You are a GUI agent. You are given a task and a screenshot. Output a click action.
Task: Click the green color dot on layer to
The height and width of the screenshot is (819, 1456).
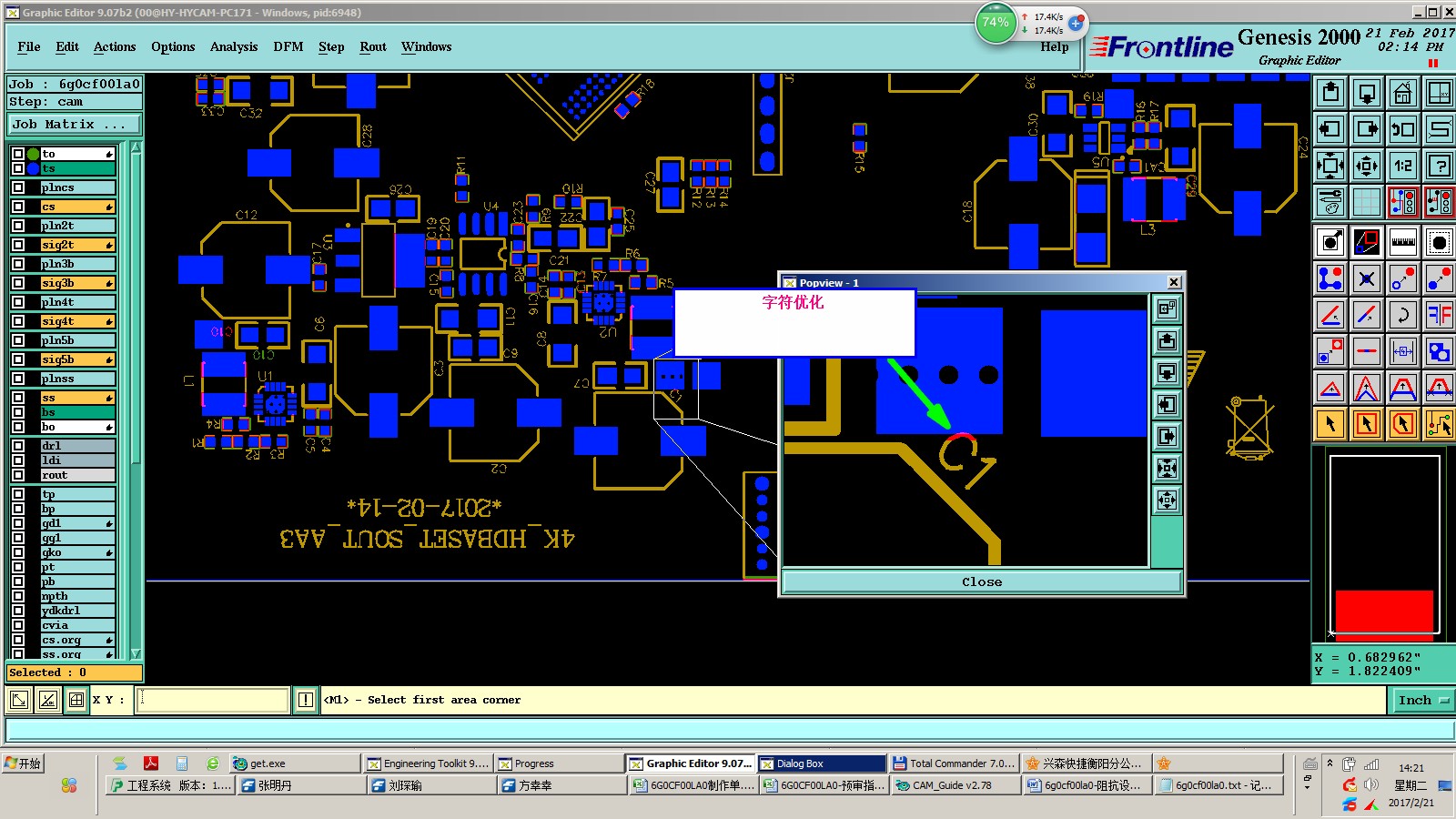tap(34, 154)
